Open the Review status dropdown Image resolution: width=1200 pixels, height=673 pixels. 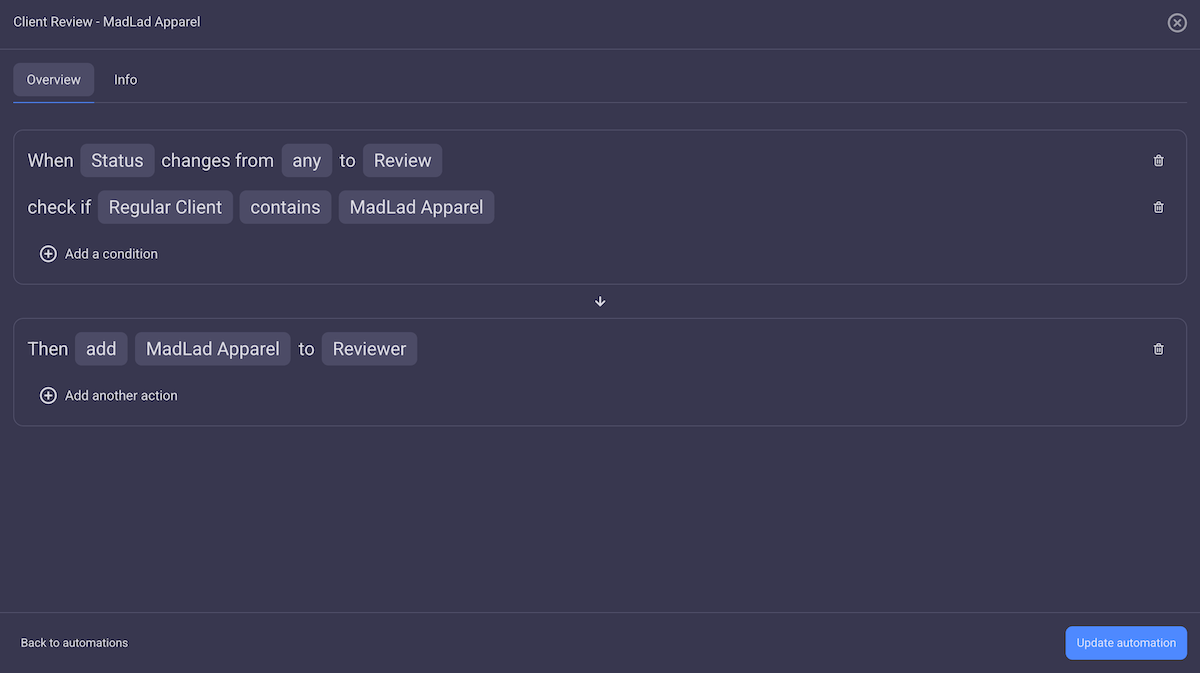tap(402, 160)
